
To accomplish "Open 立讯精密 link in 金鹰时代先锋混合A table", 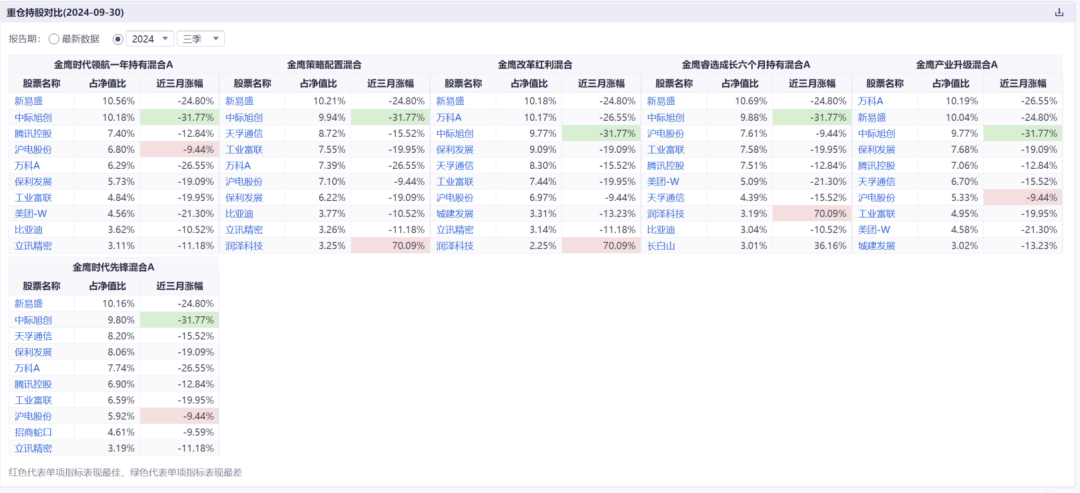I will 33,448.
